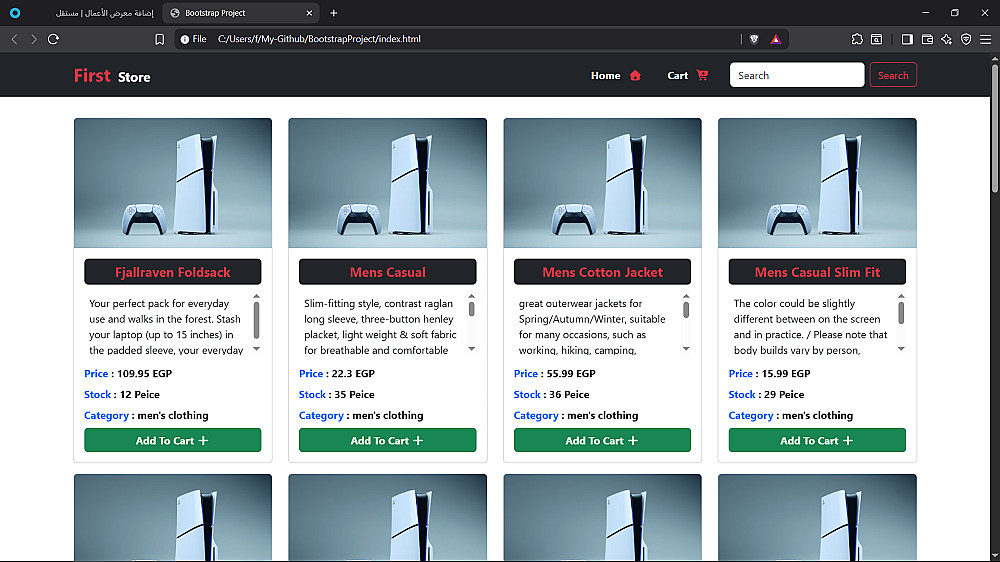
Task: Click down arrow of Cotton Jacket description scrollbar
Action: [x=686, y=349]
